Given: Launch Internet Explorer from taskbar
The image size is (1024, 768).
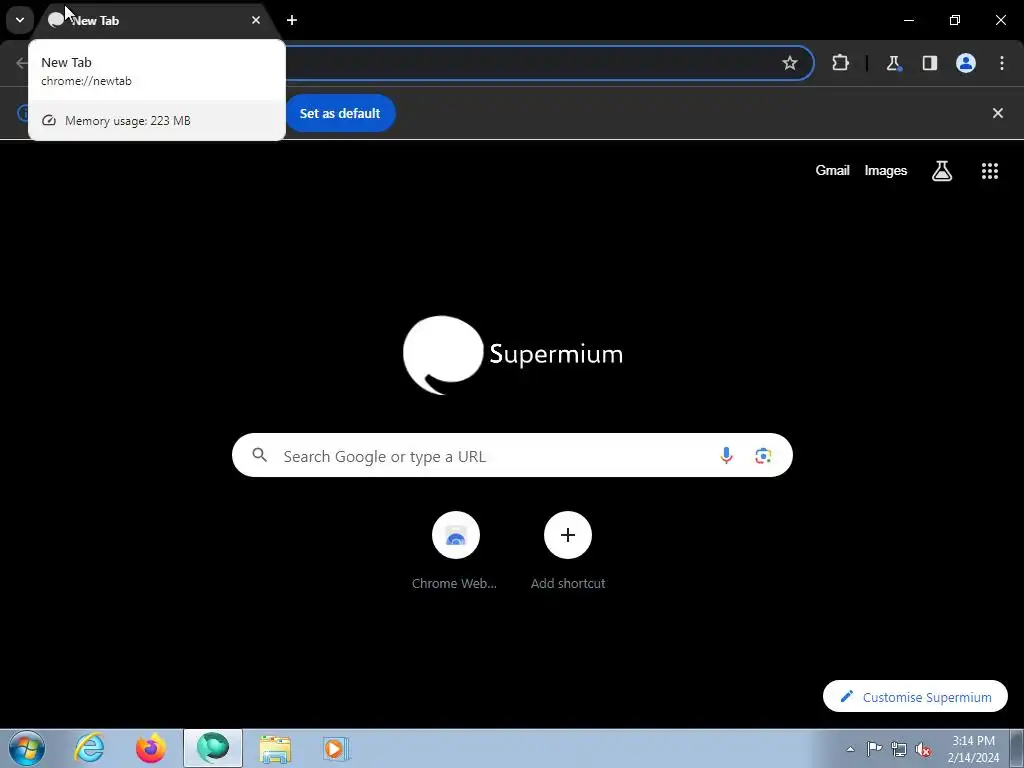Looking at the screenshot, I should tap(89, 748).
